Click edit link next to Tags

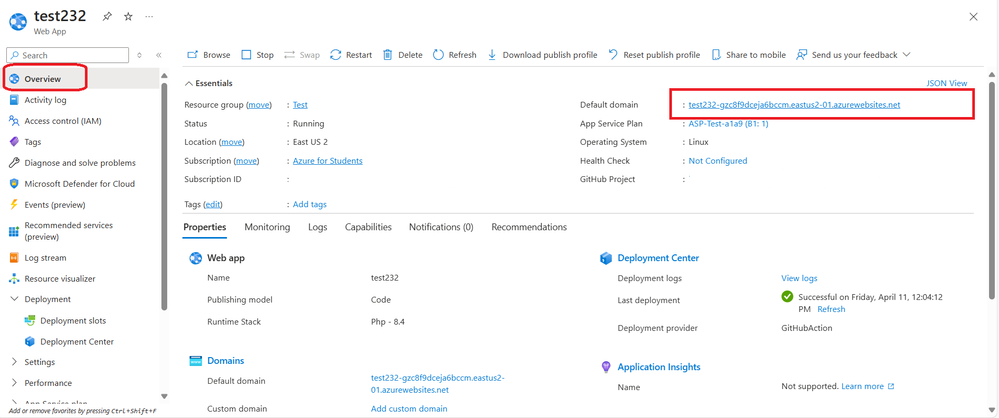[213, 205]
